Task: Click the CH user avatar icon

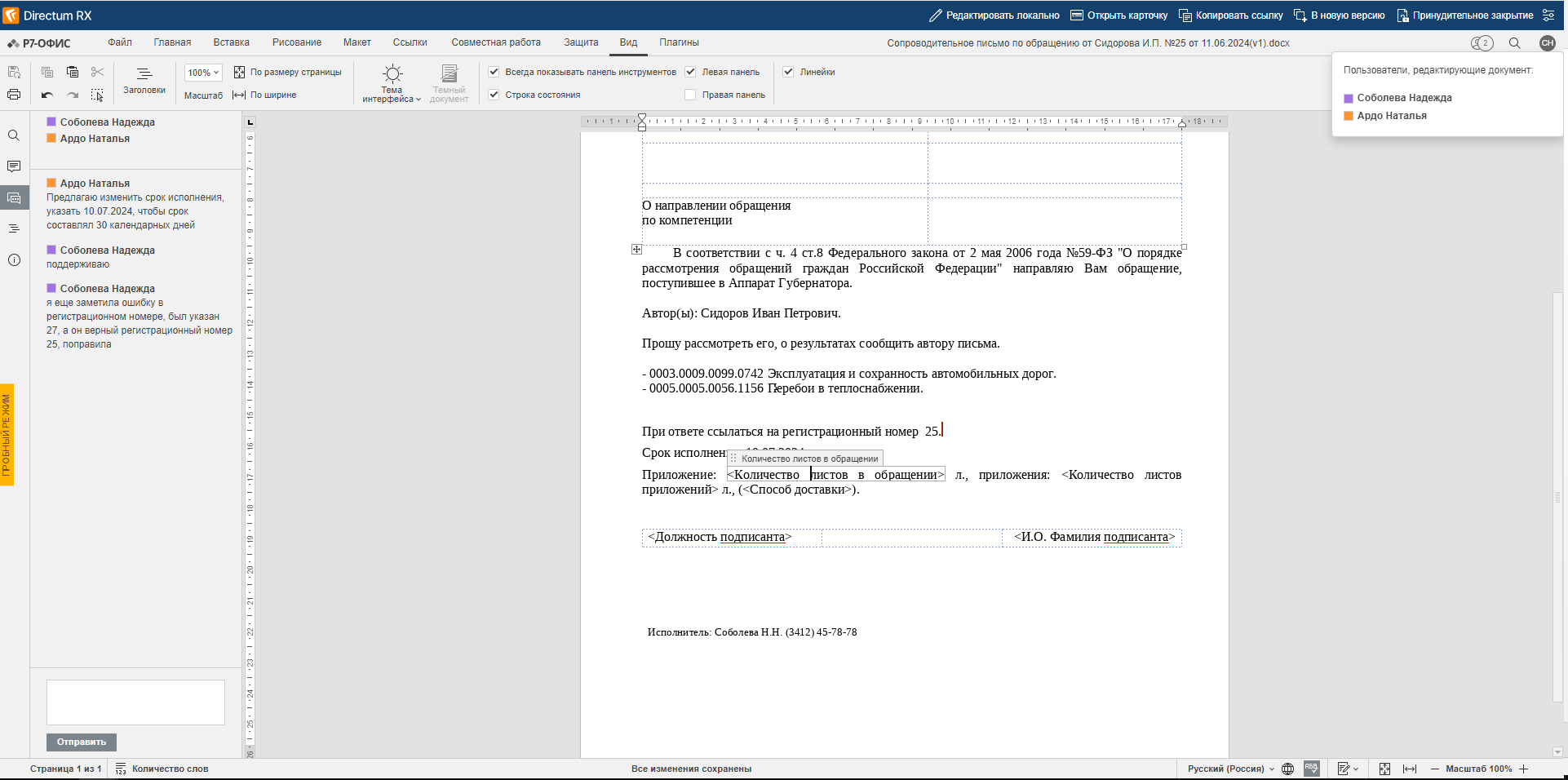Action: point(1547,43)
